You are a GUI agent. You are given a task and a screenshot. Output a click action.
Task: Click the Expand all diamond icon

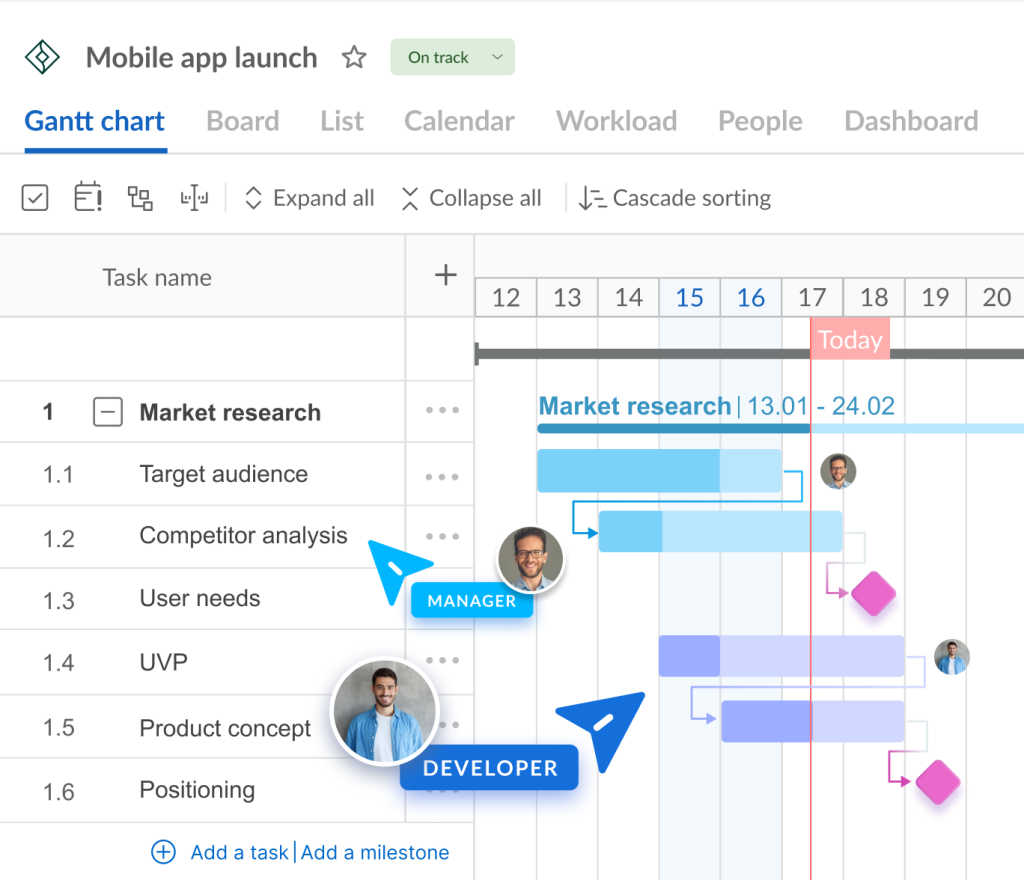[255, 197]
